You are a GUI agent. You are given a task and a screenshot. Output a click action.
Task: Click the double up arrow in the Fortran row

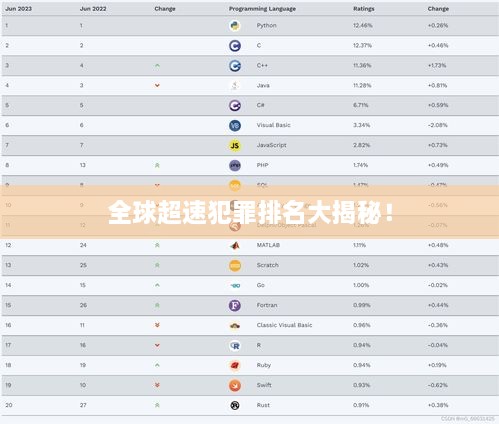157,305
